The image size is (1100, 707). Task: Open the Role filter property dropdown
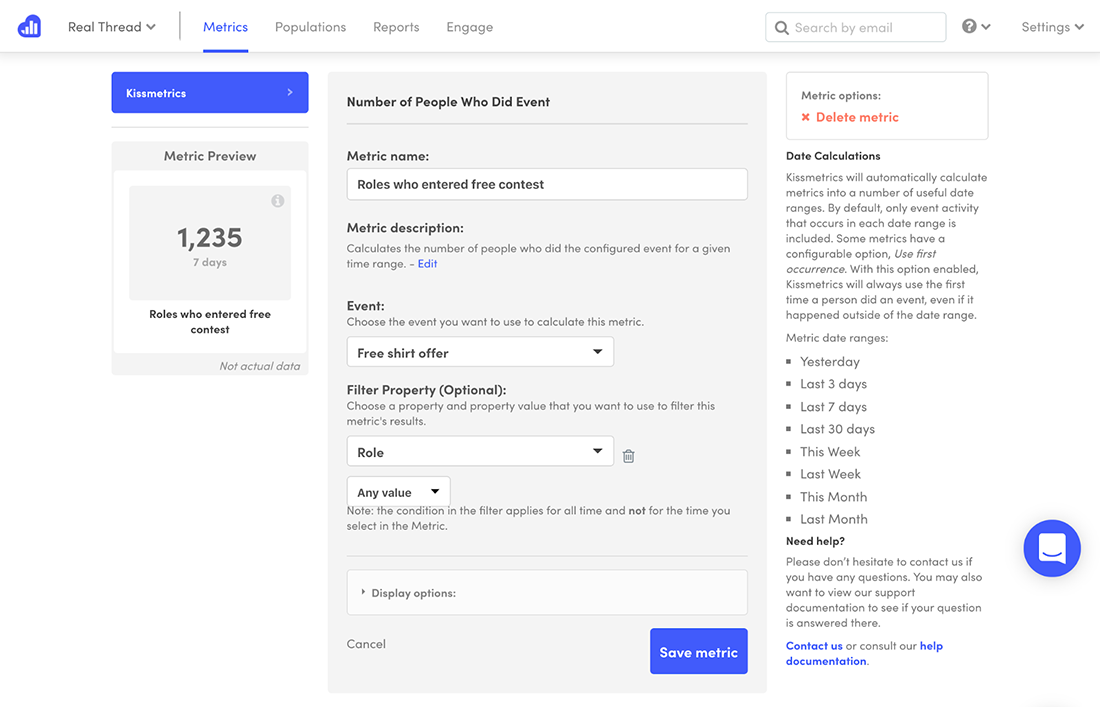(480, 451)
